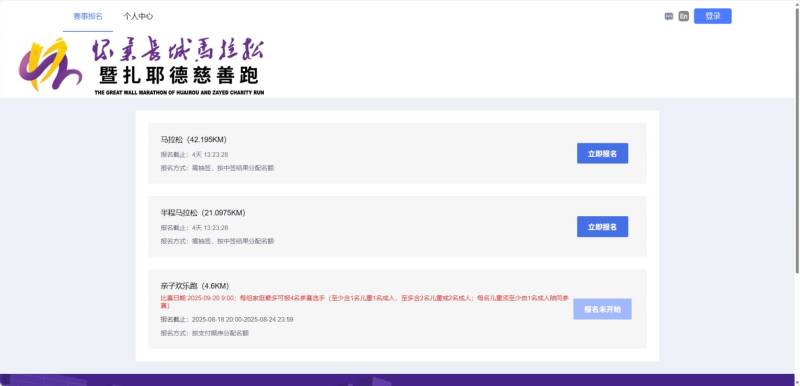Click the half marathon 报名截止 countdown text

[x=194, y=228]
